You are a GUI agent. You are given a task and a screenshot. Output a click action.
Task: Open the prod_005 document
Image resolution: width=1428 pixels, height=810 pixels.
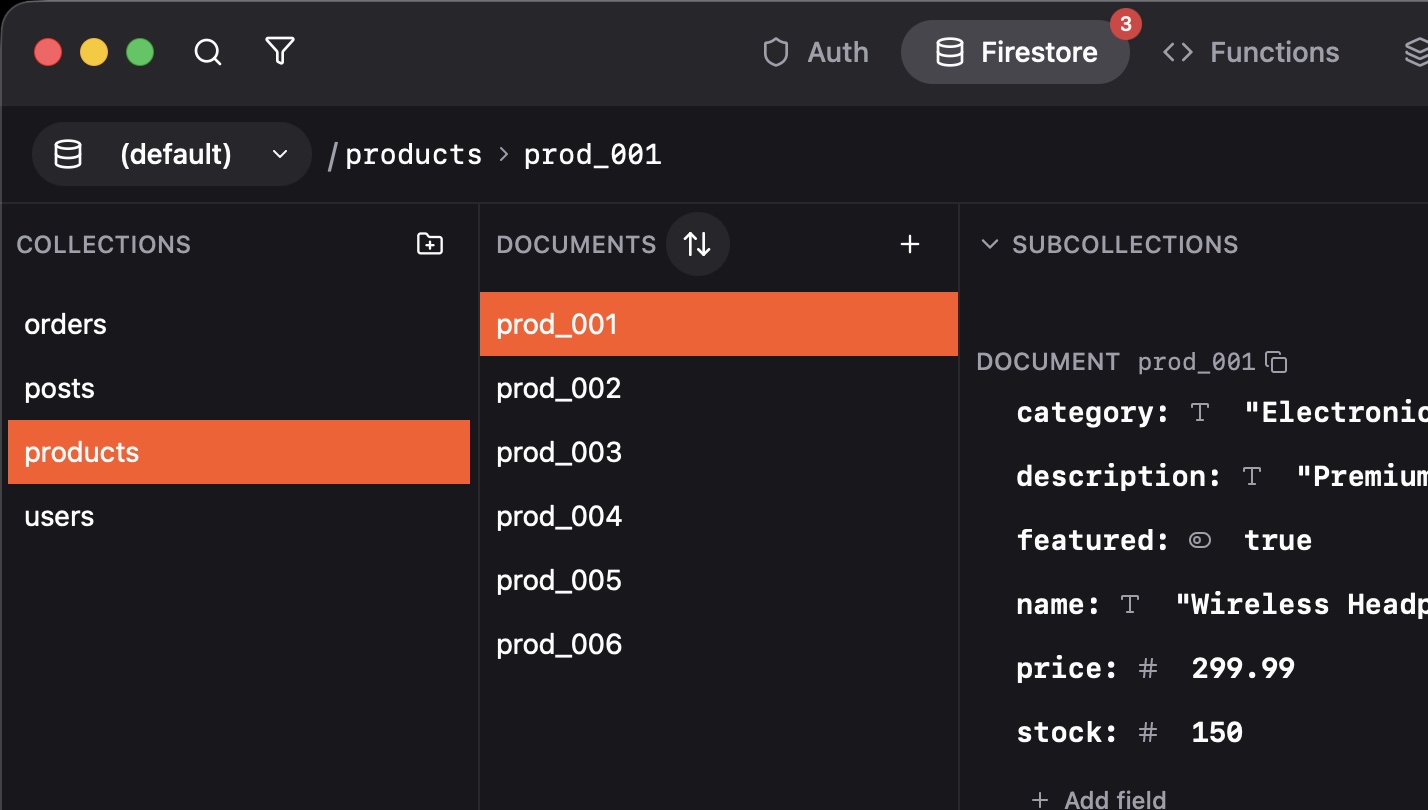click(719, 580)
